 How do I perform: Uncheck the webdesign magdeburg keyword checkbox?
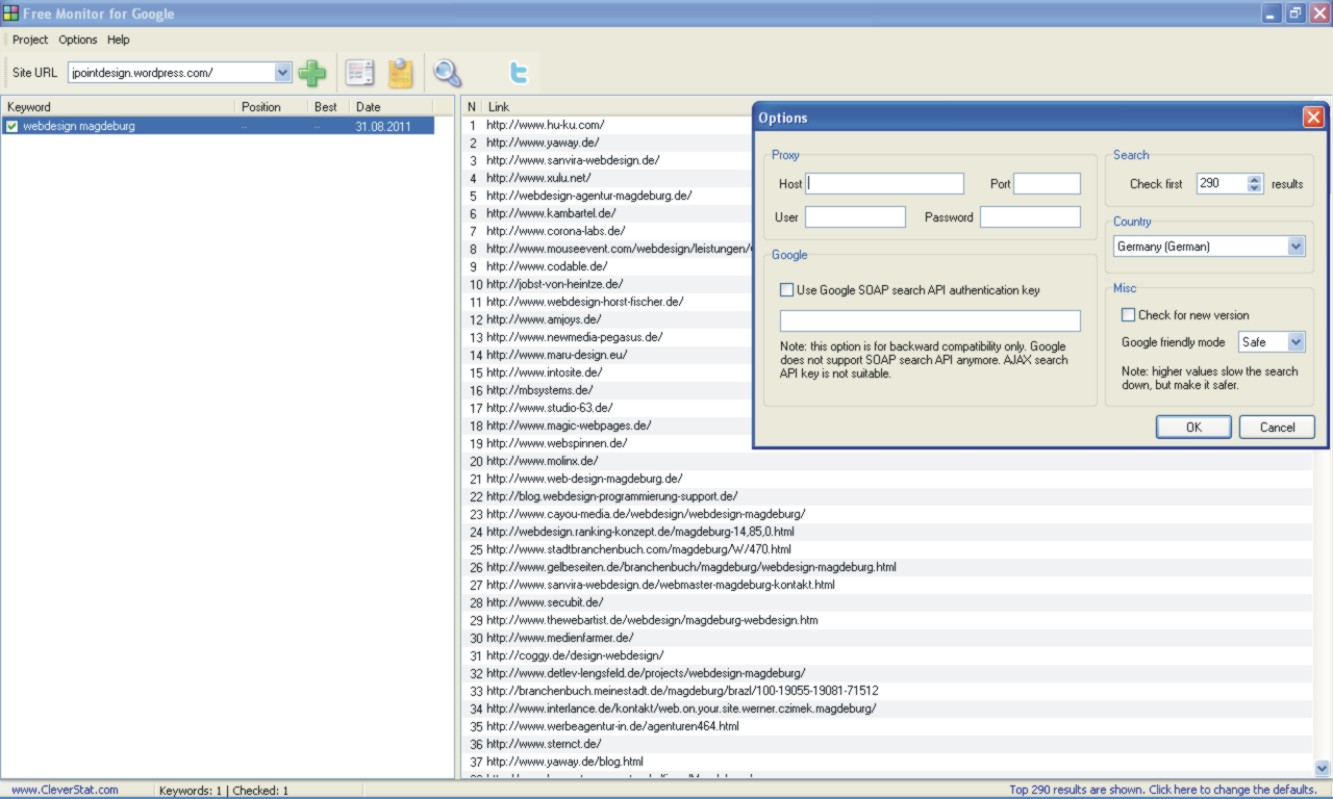click(x=12, y=126)
